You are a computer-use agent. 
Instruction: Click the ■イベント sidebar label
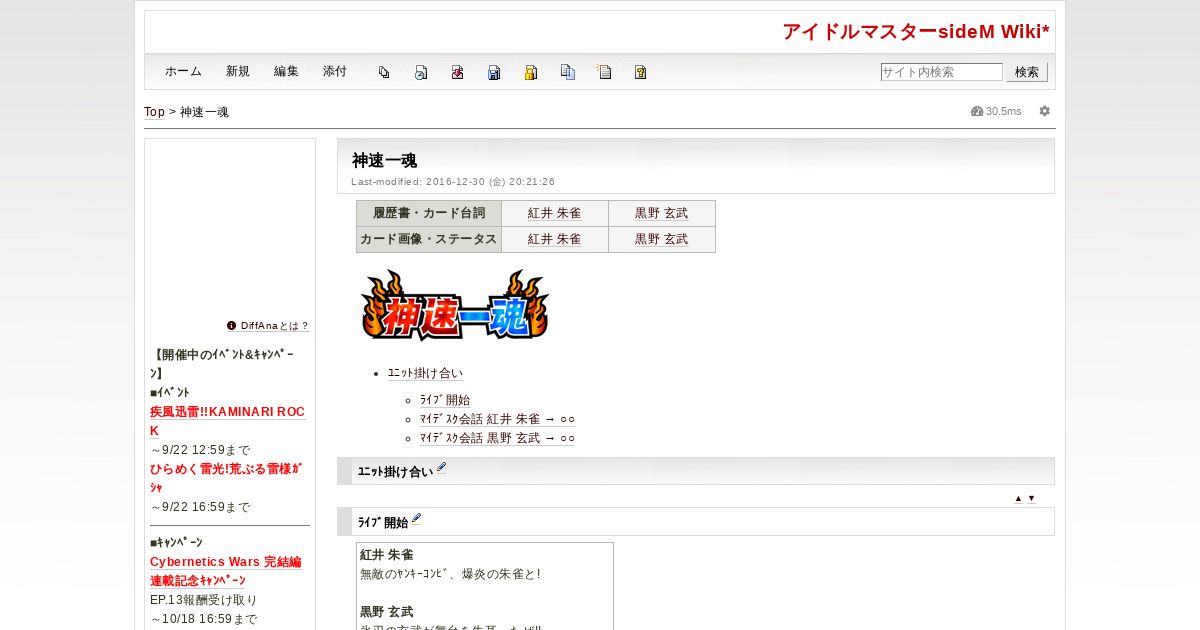pyautogui.click(x=170, y=392)
